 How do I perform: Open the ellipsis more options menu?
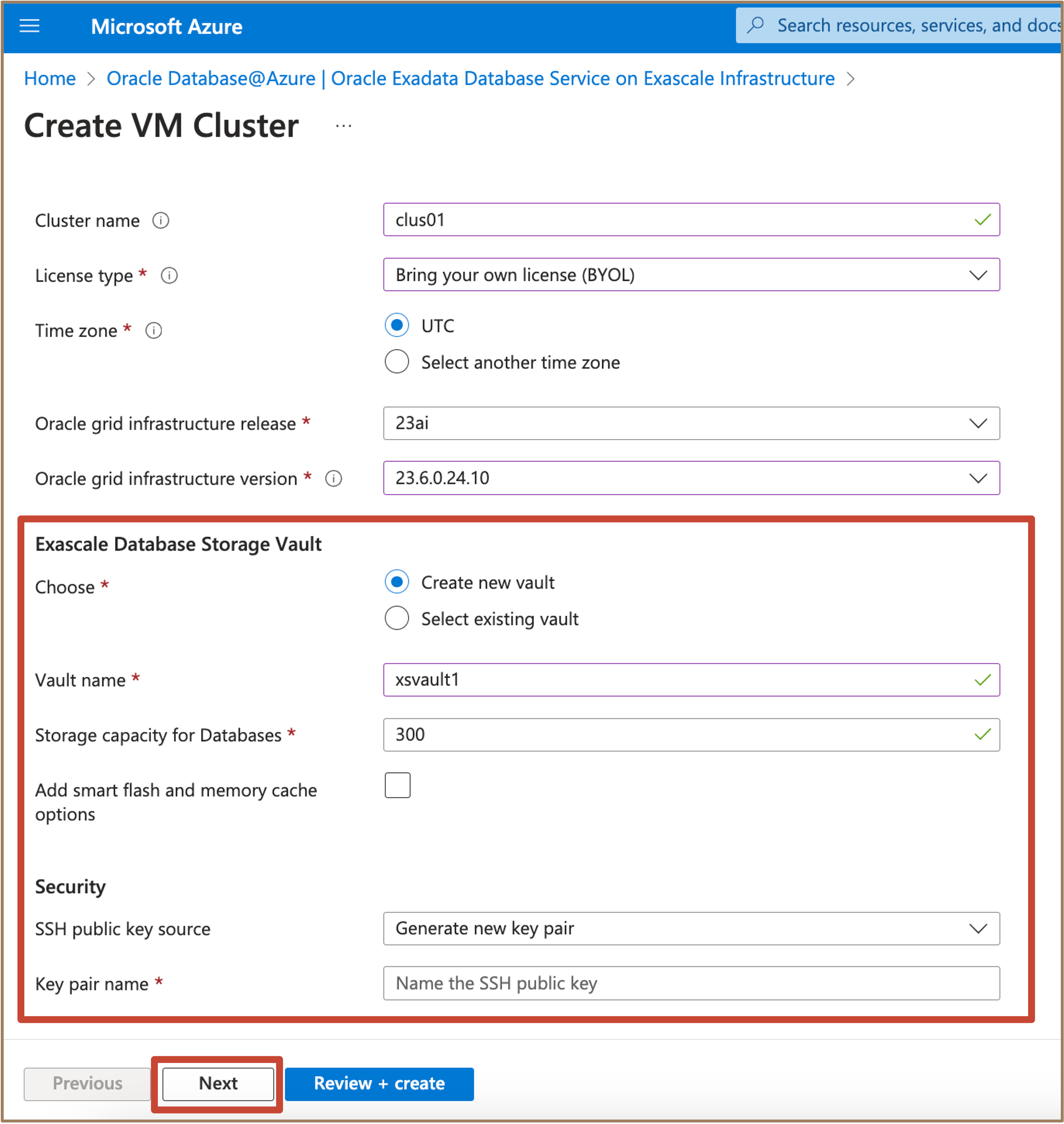click(x=343, y=126)
